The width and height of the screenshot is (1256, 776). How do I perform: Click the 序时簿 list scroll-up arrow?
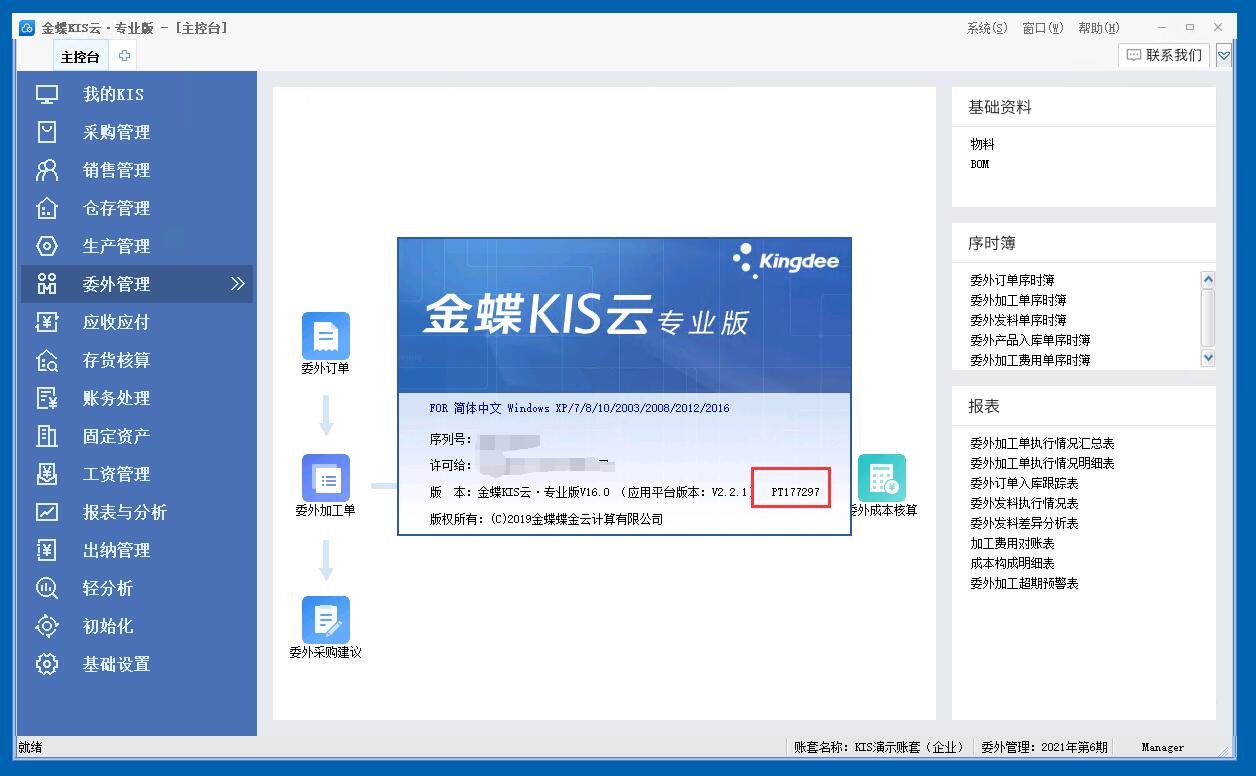coord(1208,280)
